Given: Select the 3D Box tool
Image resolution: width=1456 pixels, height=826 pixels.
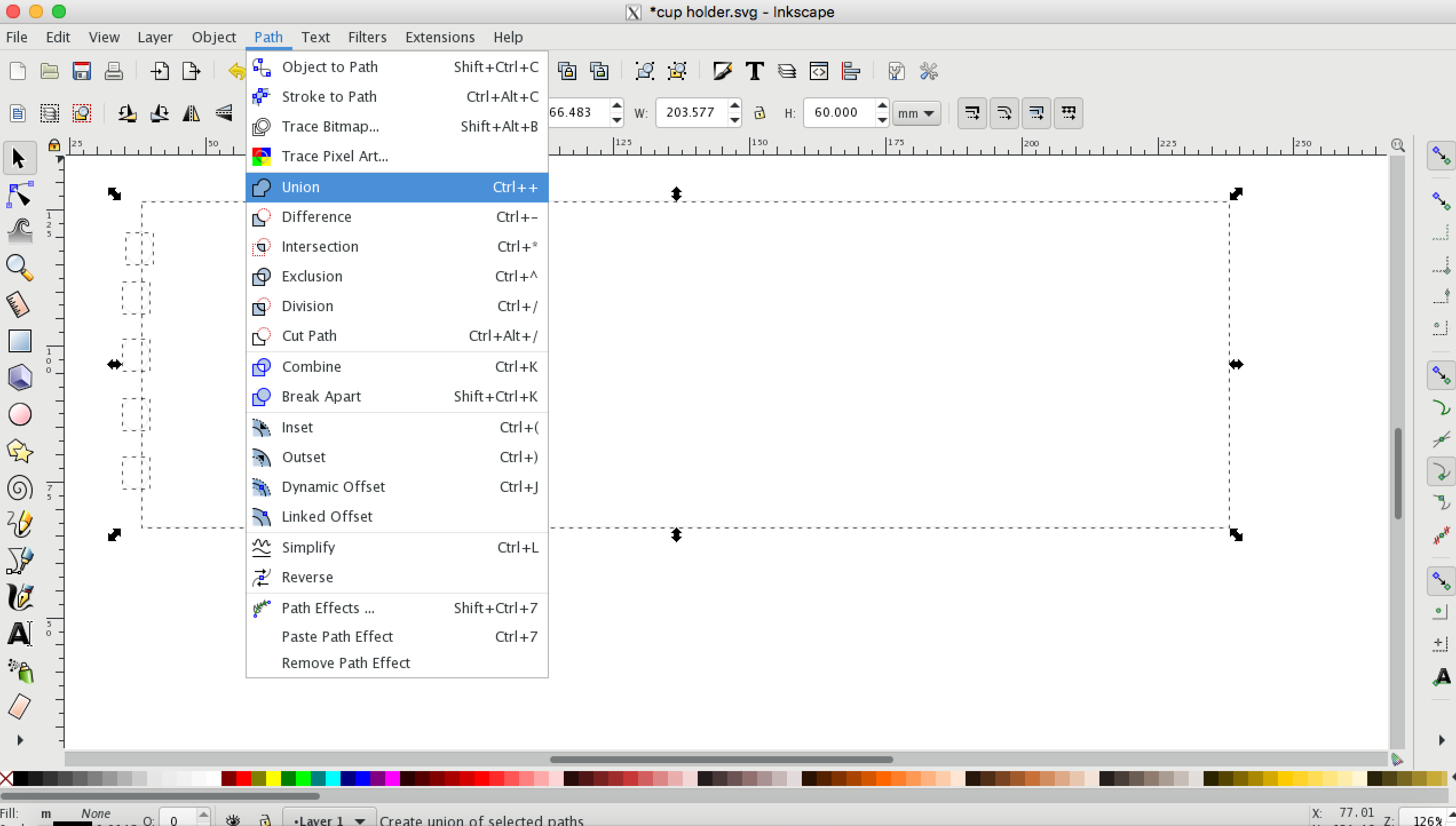Looking at the screenshot, I should tap(19, 378).
